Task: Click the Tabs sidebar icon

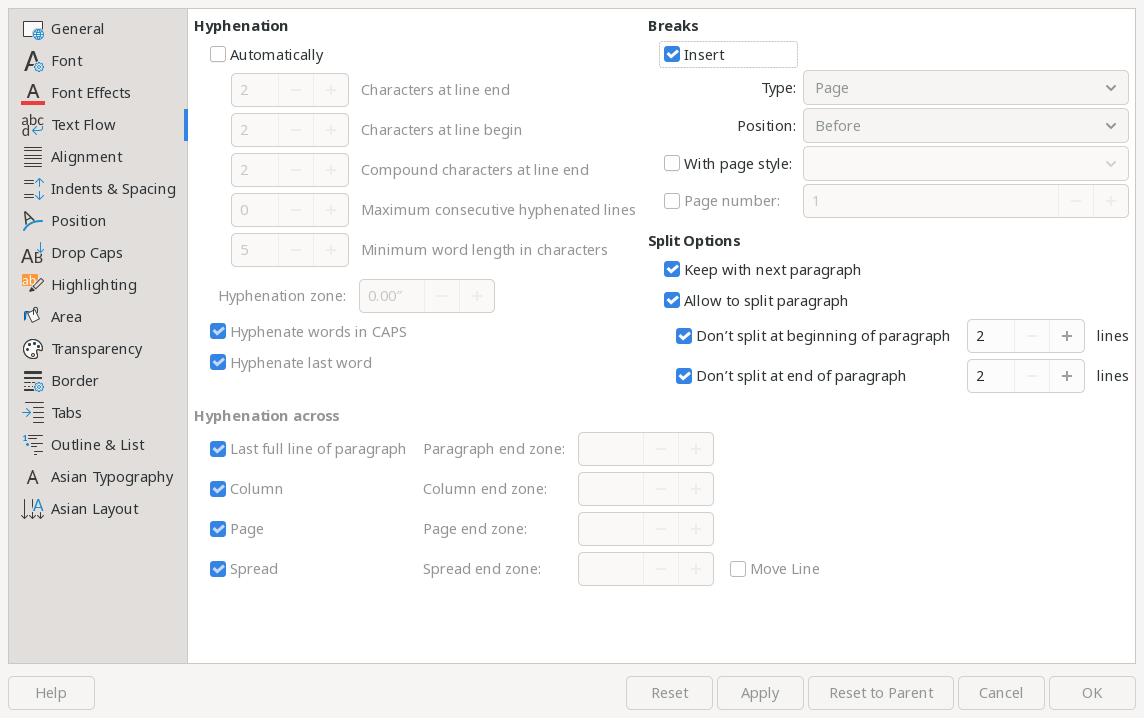Action: pyautogui.click(x=33, y=413)
